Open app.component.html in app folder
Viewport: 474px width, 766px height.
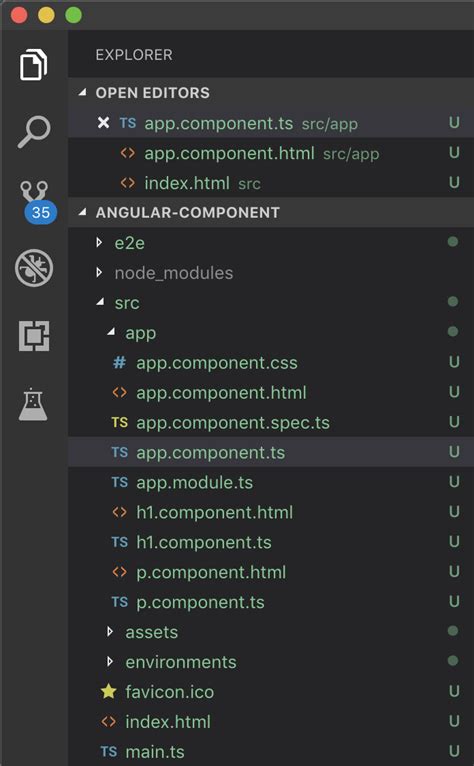[x=271, y=393]
